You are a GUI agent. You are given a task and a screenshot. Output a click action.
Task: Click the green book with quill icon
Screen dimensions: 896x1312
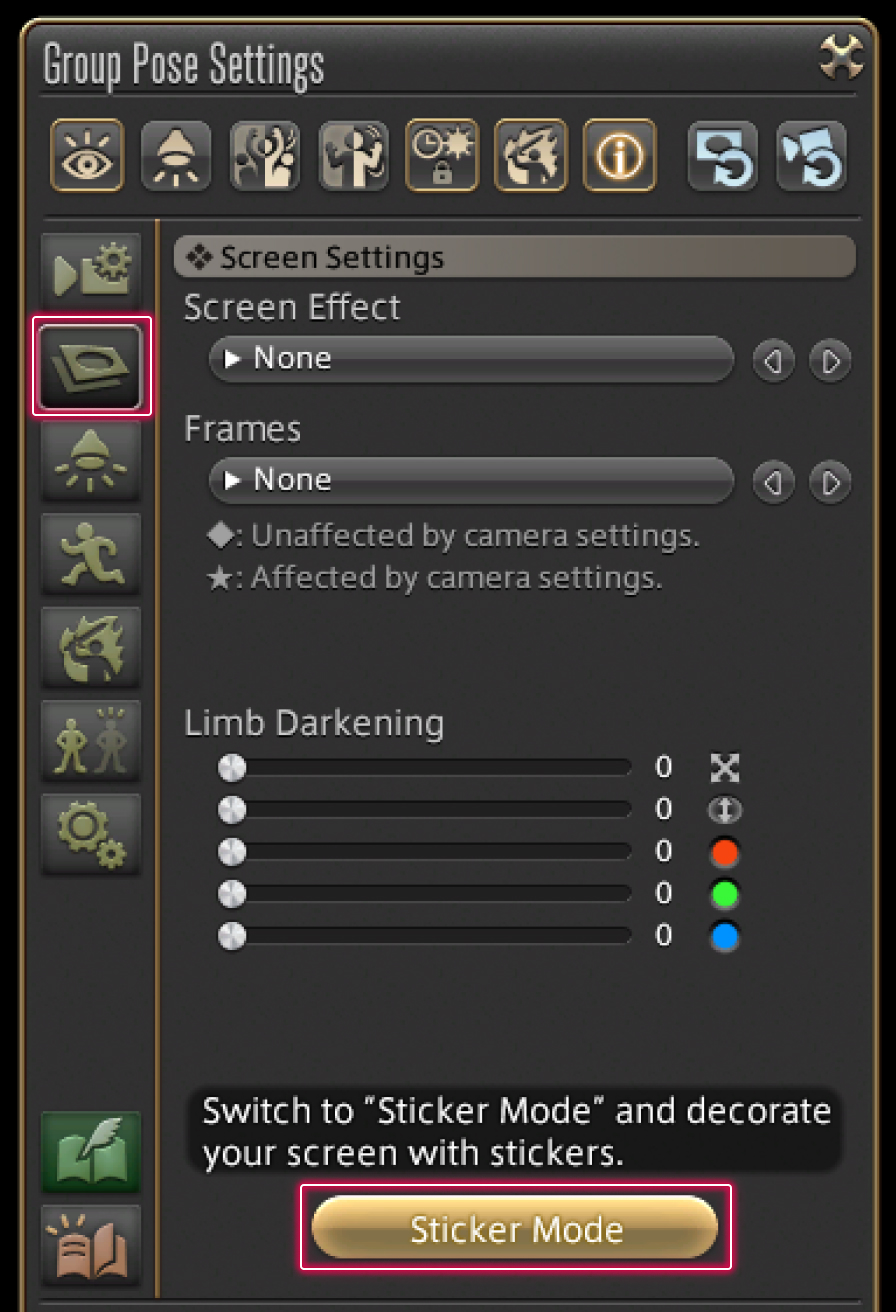click(x=91, y=1151)
